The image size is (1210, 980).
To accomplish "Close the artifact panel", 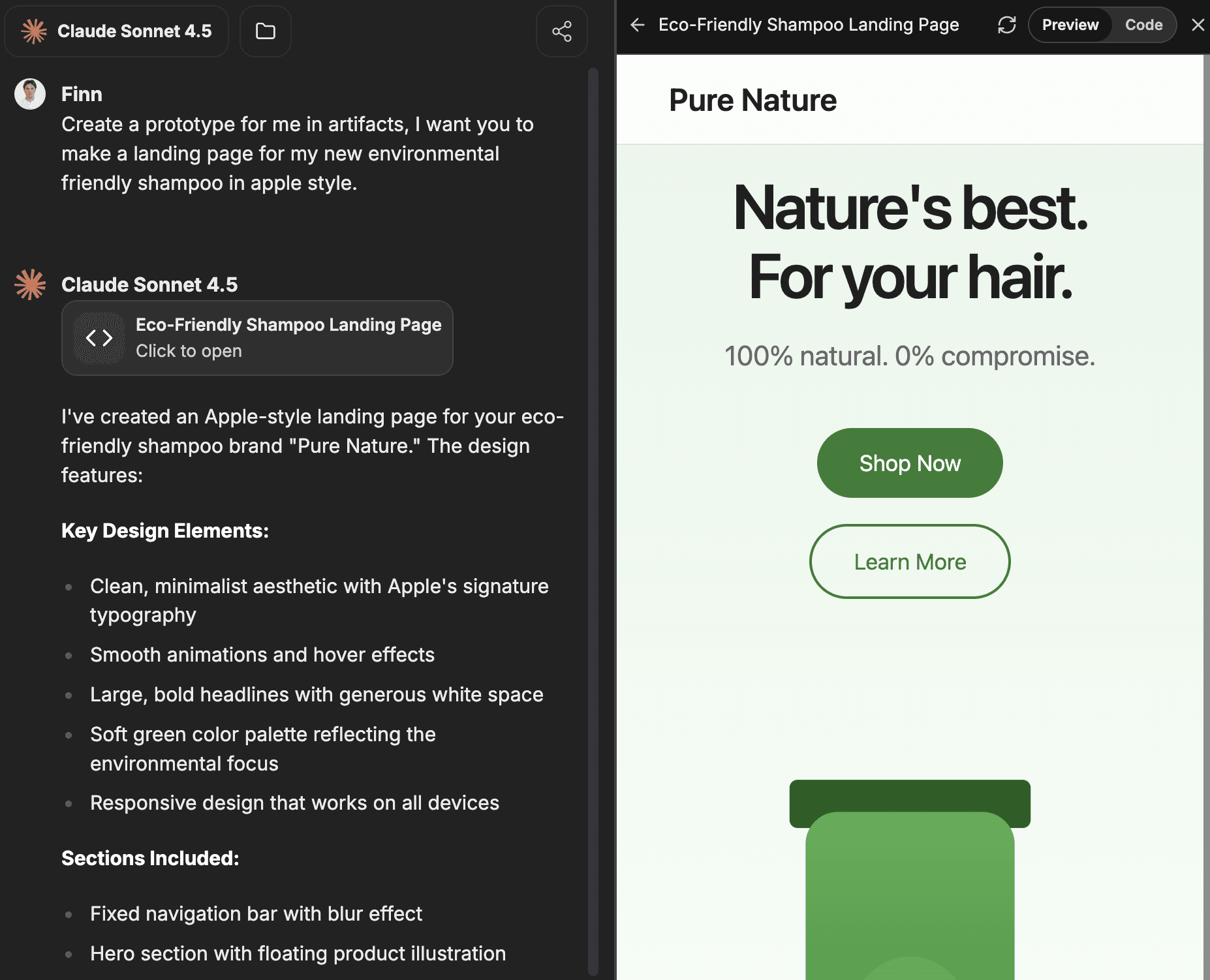I will (1198, 25).
